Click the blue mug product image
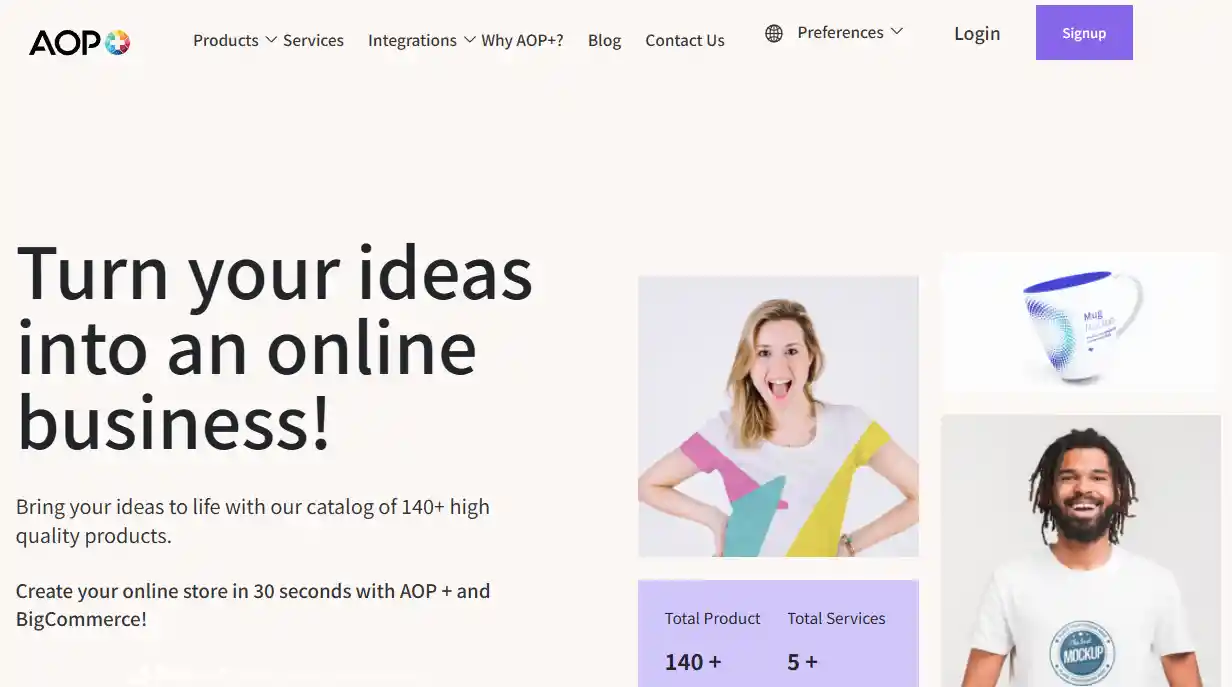 (1080, 323)
